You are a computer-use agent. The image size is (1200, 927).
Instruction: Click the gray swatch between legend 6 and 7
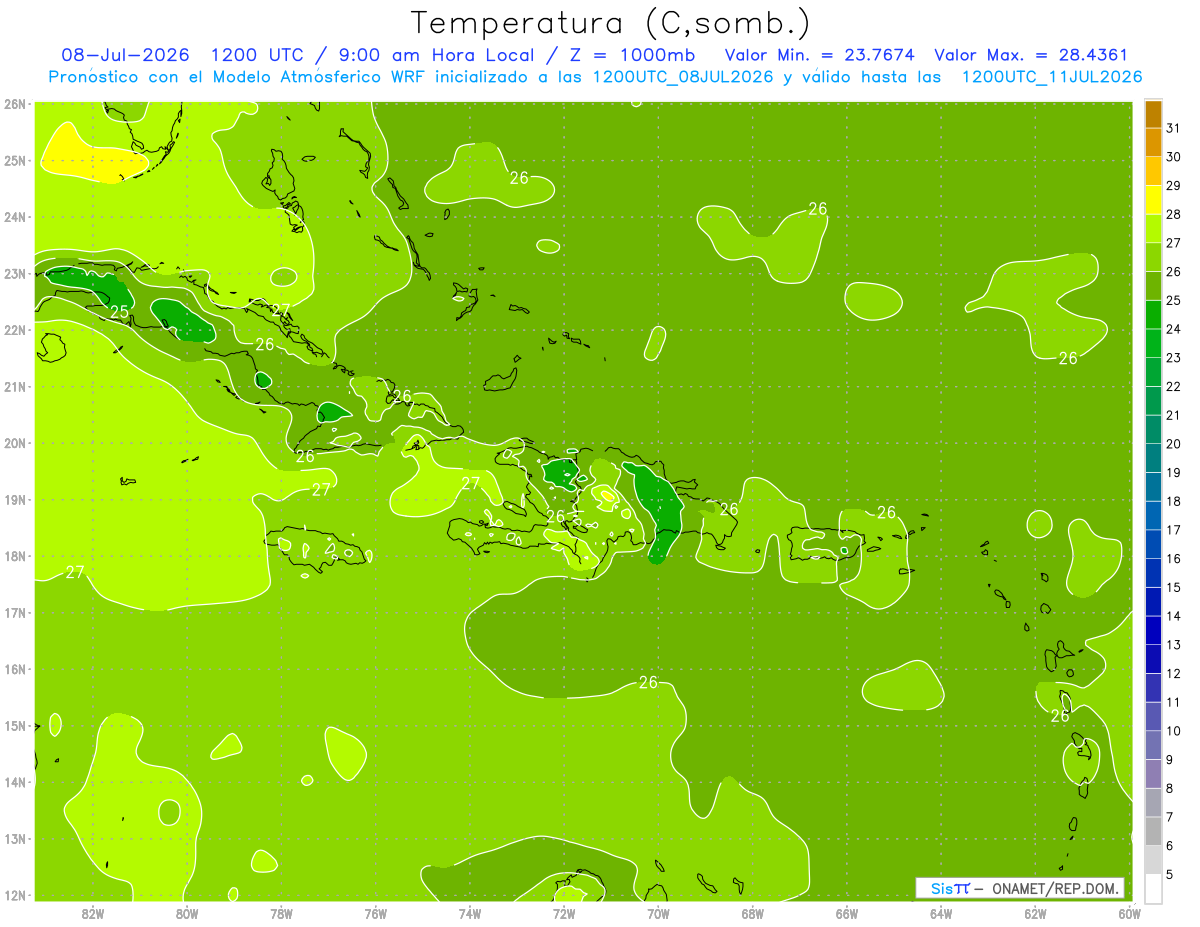pyautogui.click(x=1153, y=831)
